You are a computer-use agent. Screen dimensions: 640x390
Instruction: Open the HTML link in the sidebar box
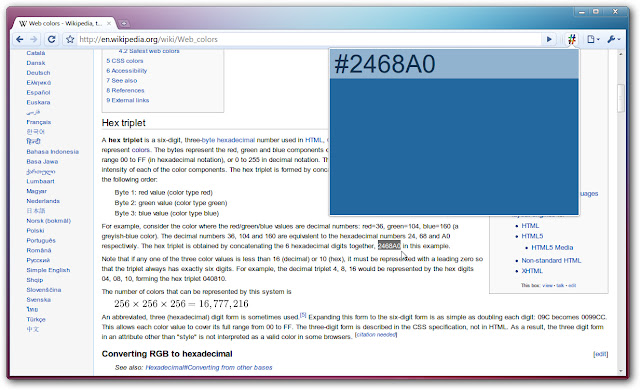(530, 226)
